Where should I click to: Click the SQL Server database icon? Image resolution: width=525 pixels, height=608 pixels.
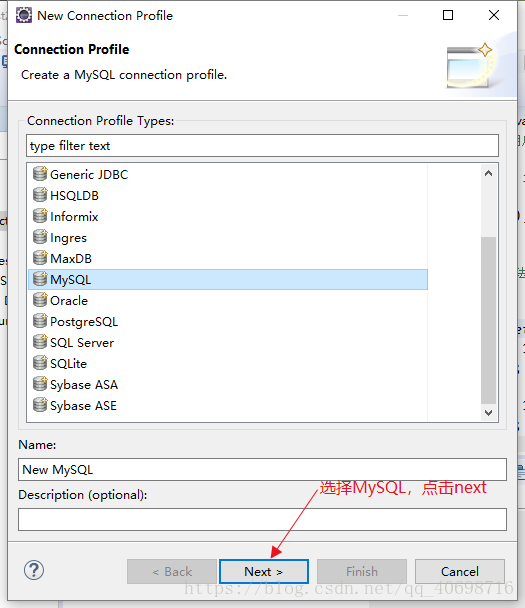click(40, 342)
